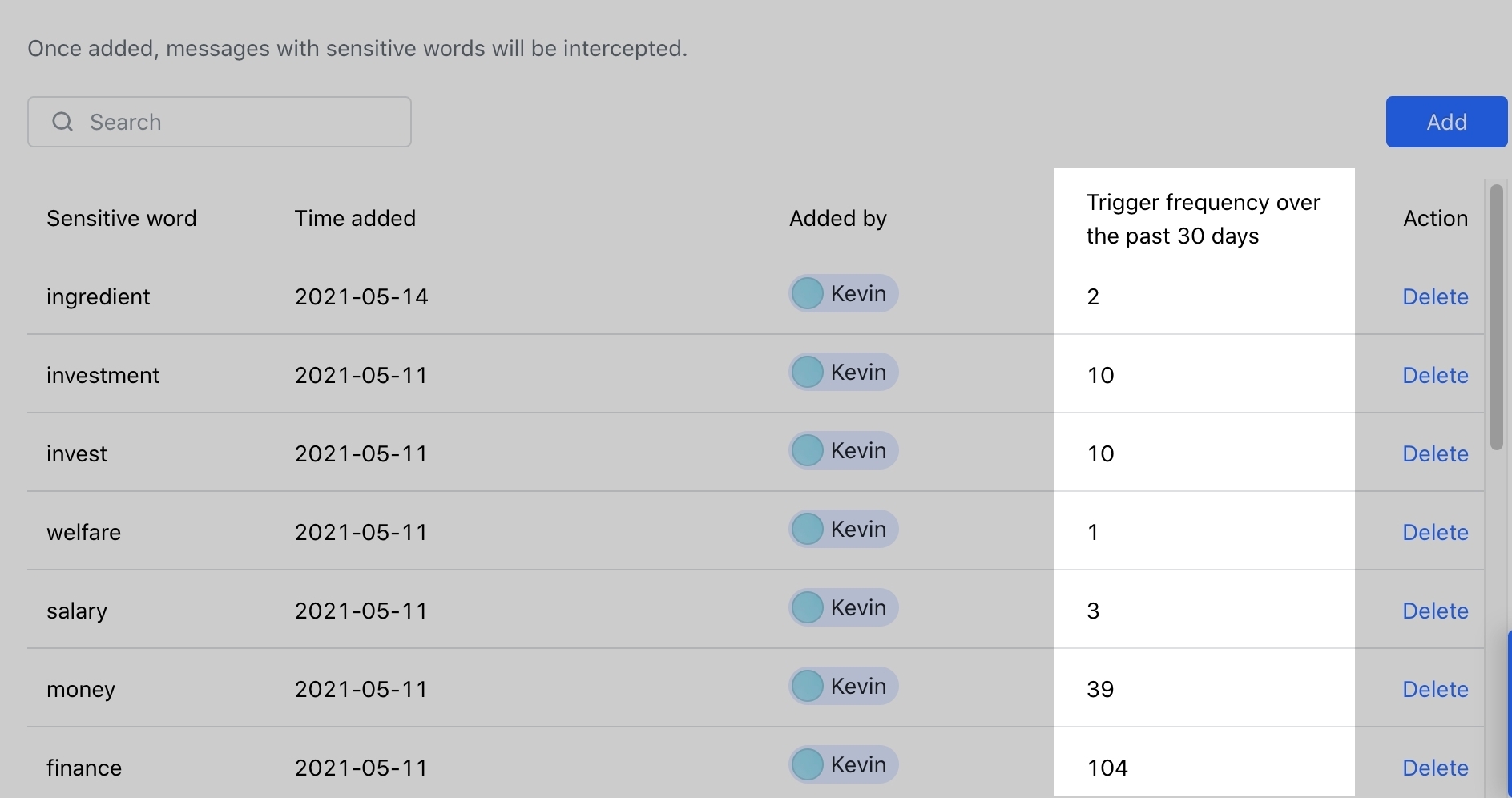This screenshot has height=798, width=1512.
Task: Delete the sensitive word invest
Action: coord(1435,454)
